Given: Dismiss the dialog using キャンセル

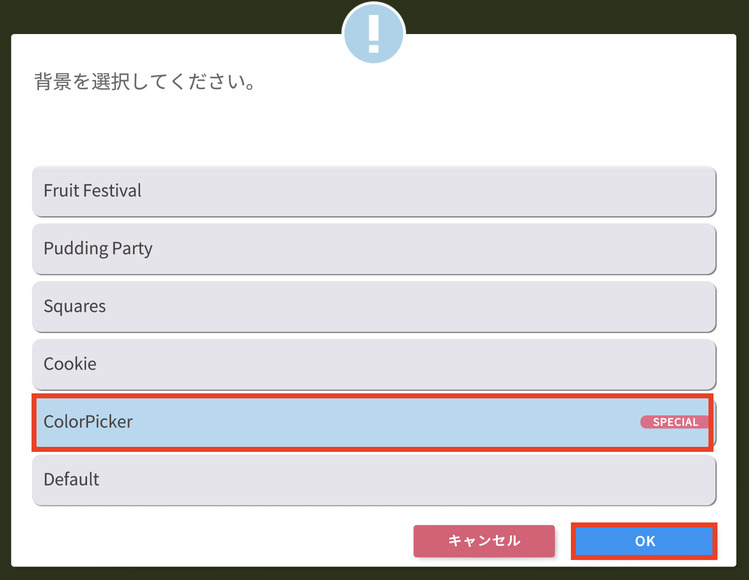Looking at the screenshot, I should coord(484,541).
